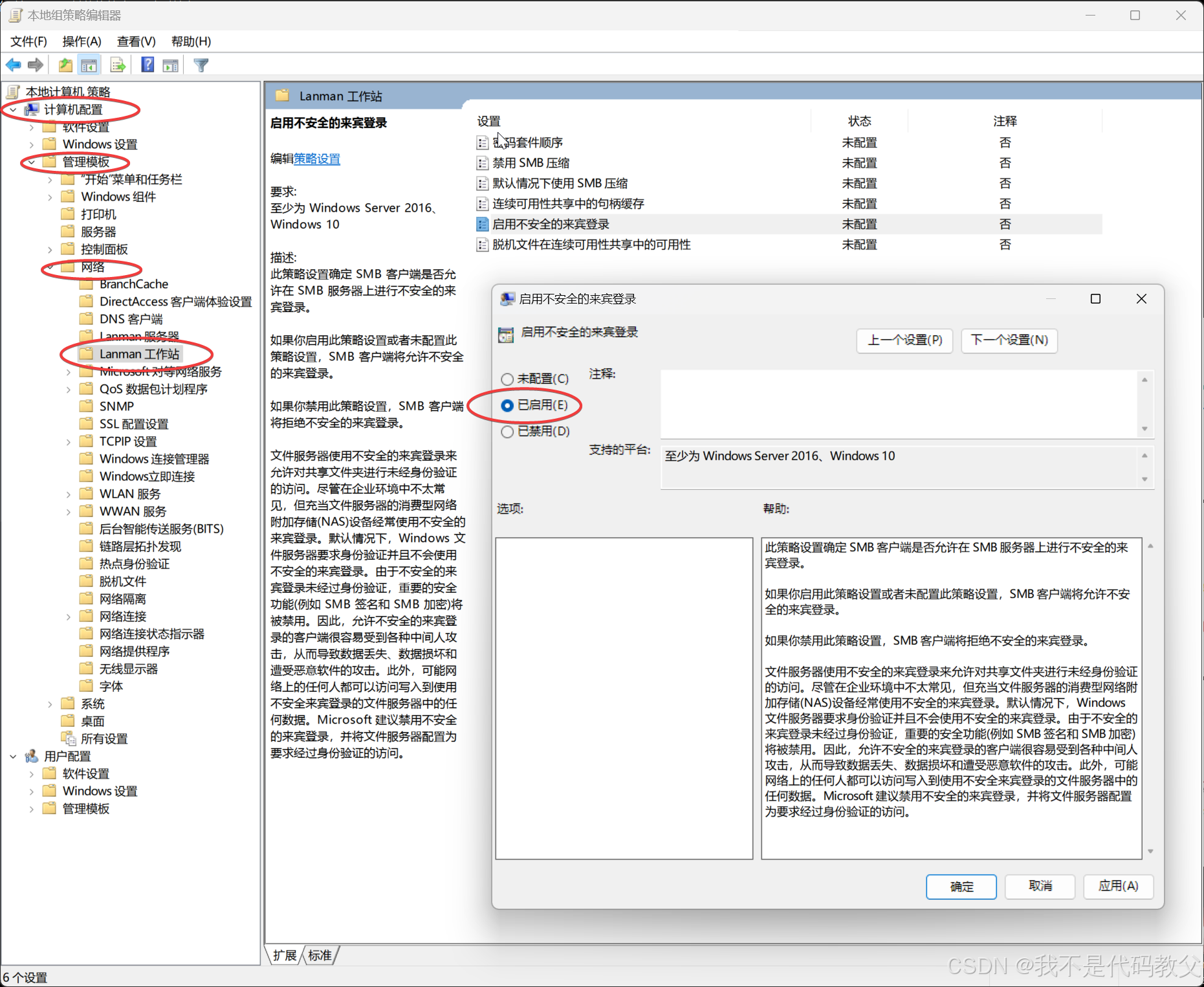This screenshot has width=1204, height=987.
Task: Click the 计算机配置 computer icon in tree
Action: [x=31, y=109]
